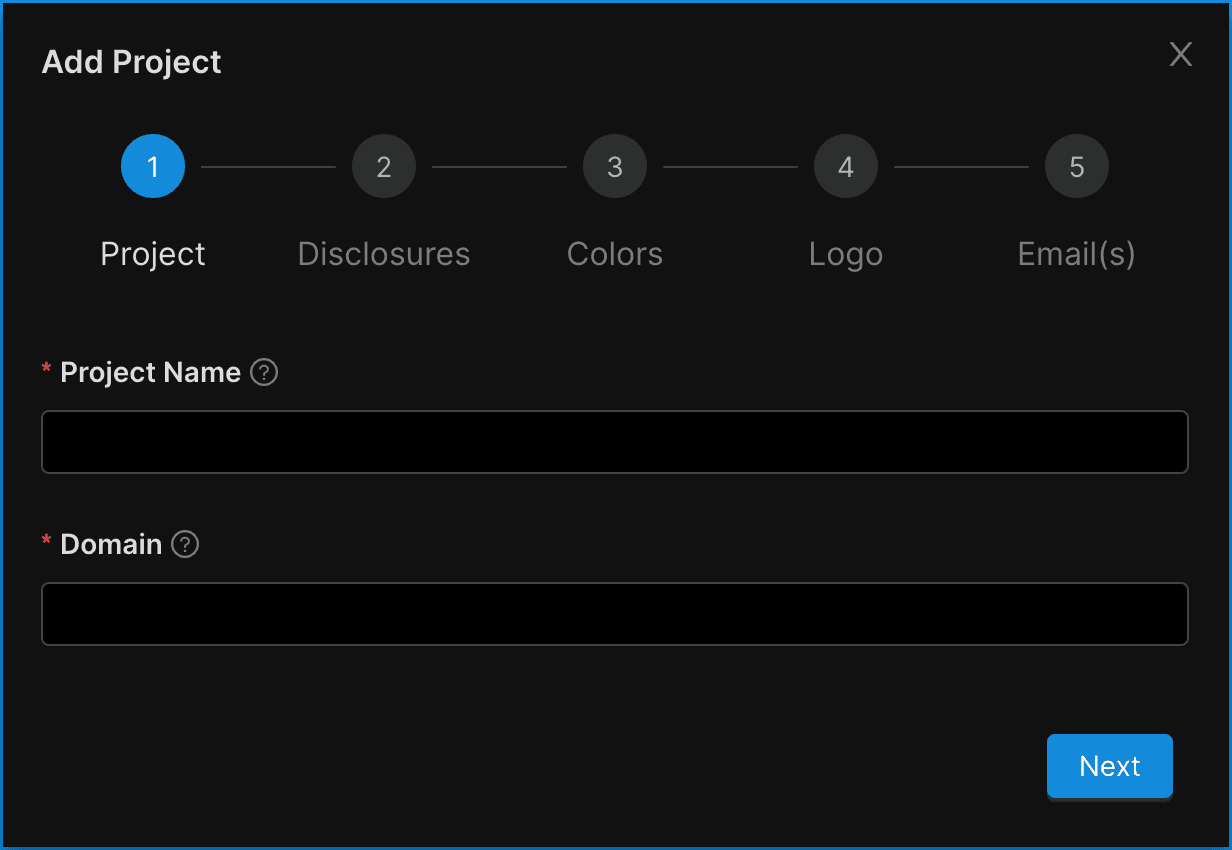
Task: Select the Disclosures step label
Action: pyautogui.click(x=384, y=254)
